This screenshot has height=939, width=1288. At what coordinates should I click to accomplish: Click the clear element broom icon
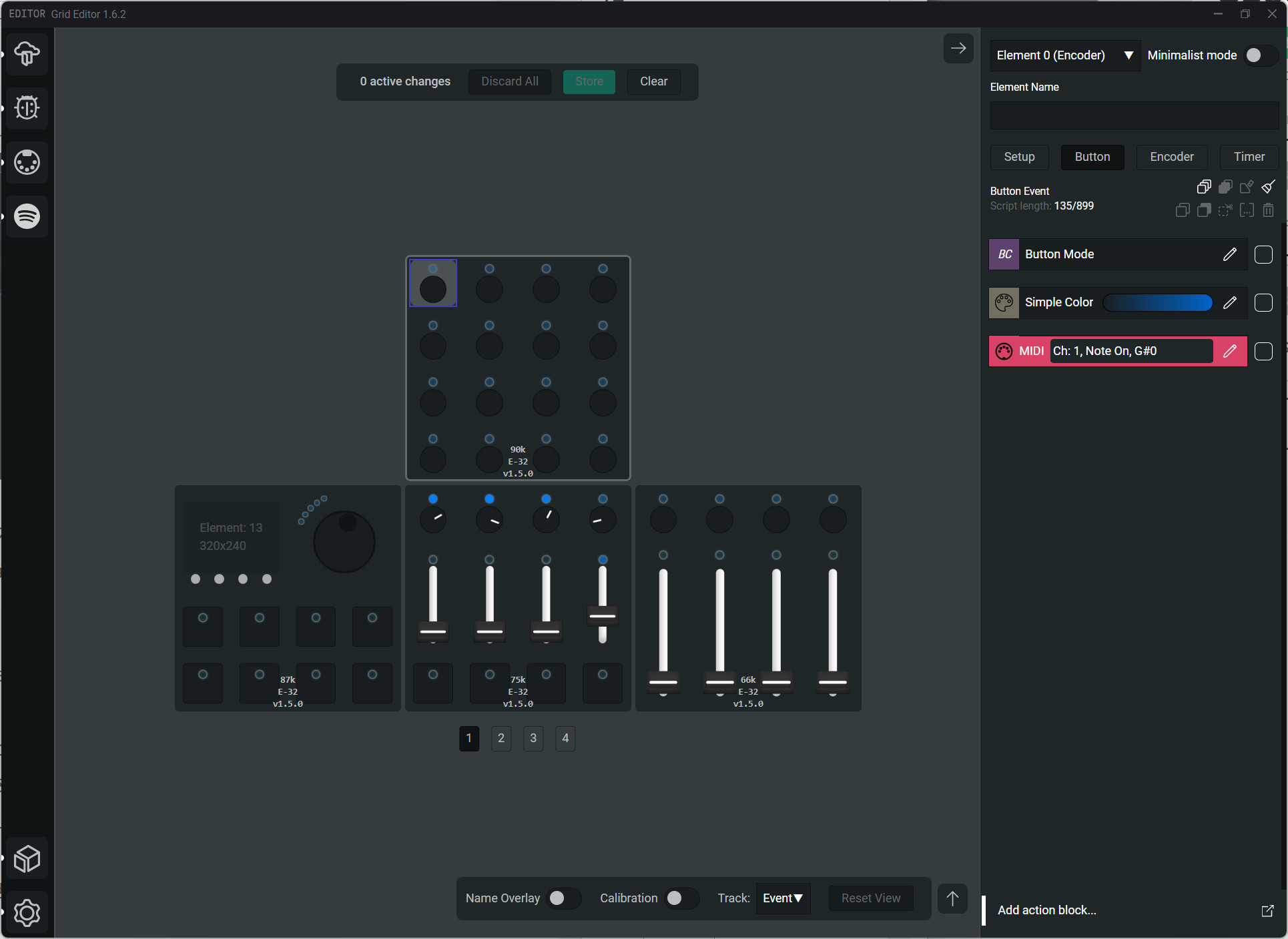click(x=1268, y=187)
